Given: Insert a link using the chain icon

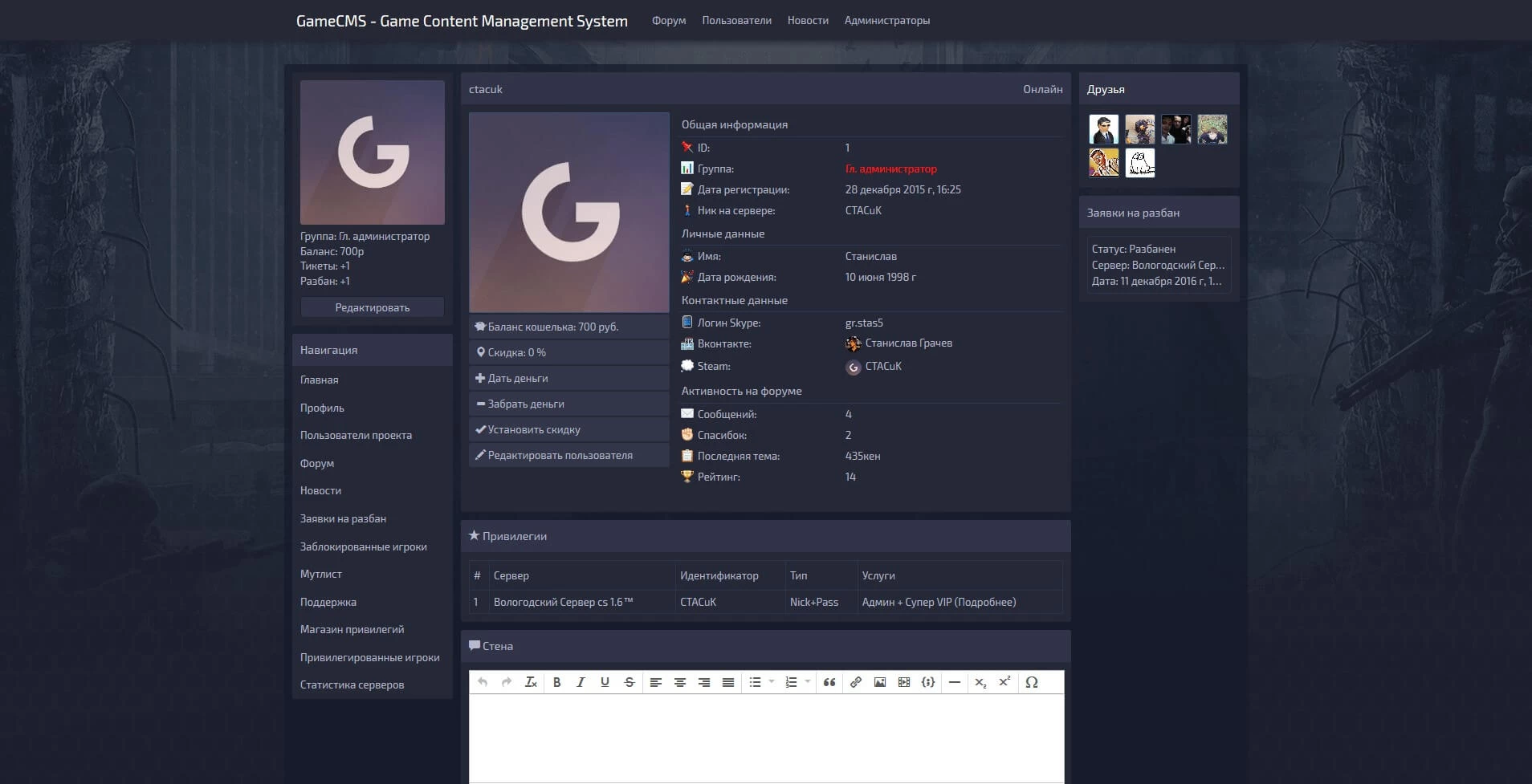Looking at the screenshot, I should (x=856, y=682).
